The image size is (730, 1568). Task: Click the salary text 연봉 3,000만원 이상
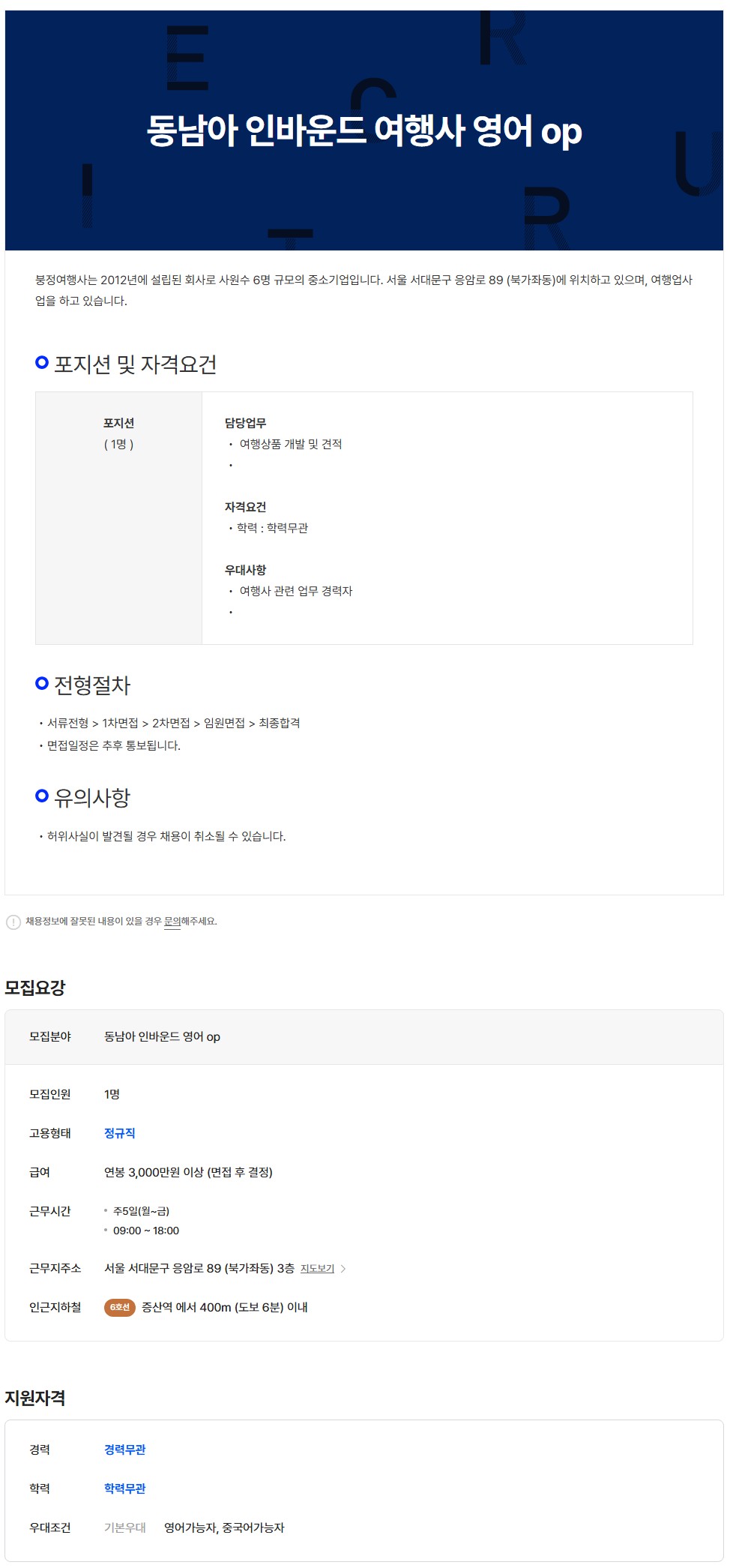coord(188,1172)
